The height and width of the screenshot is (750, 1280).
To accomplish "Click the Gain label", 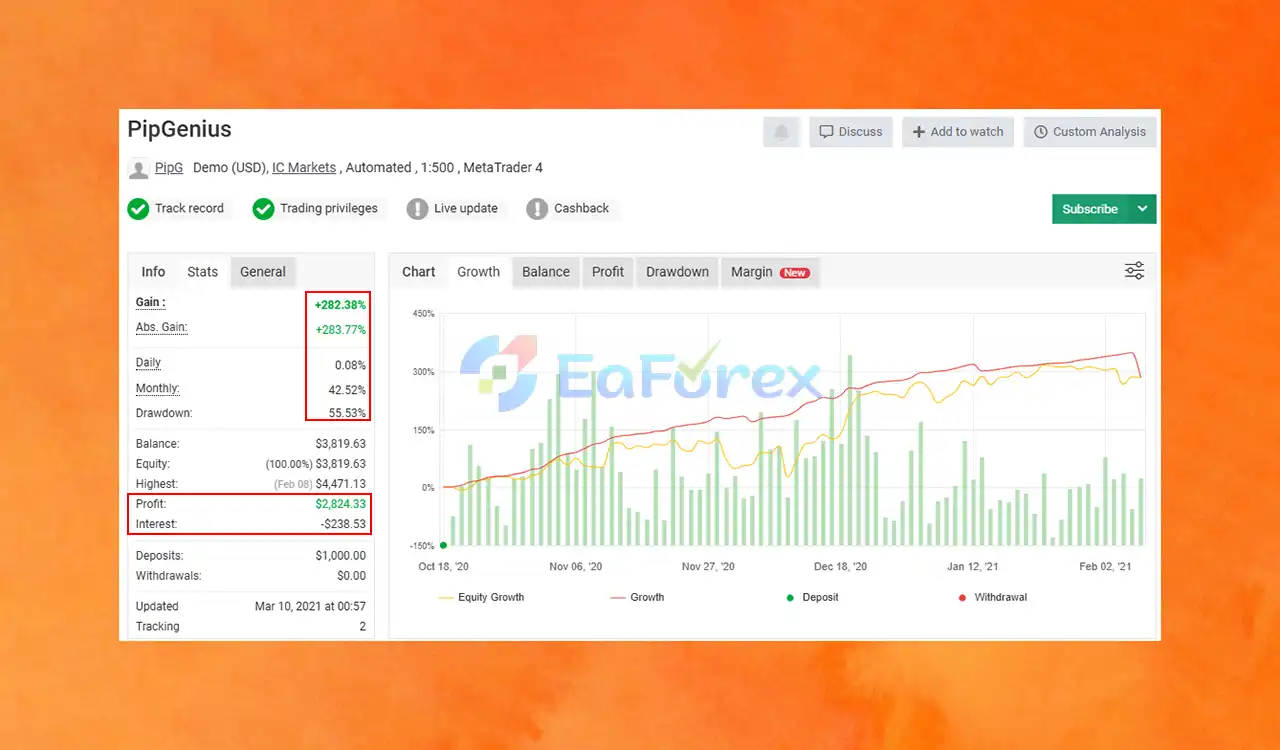I will coord(150,302).
